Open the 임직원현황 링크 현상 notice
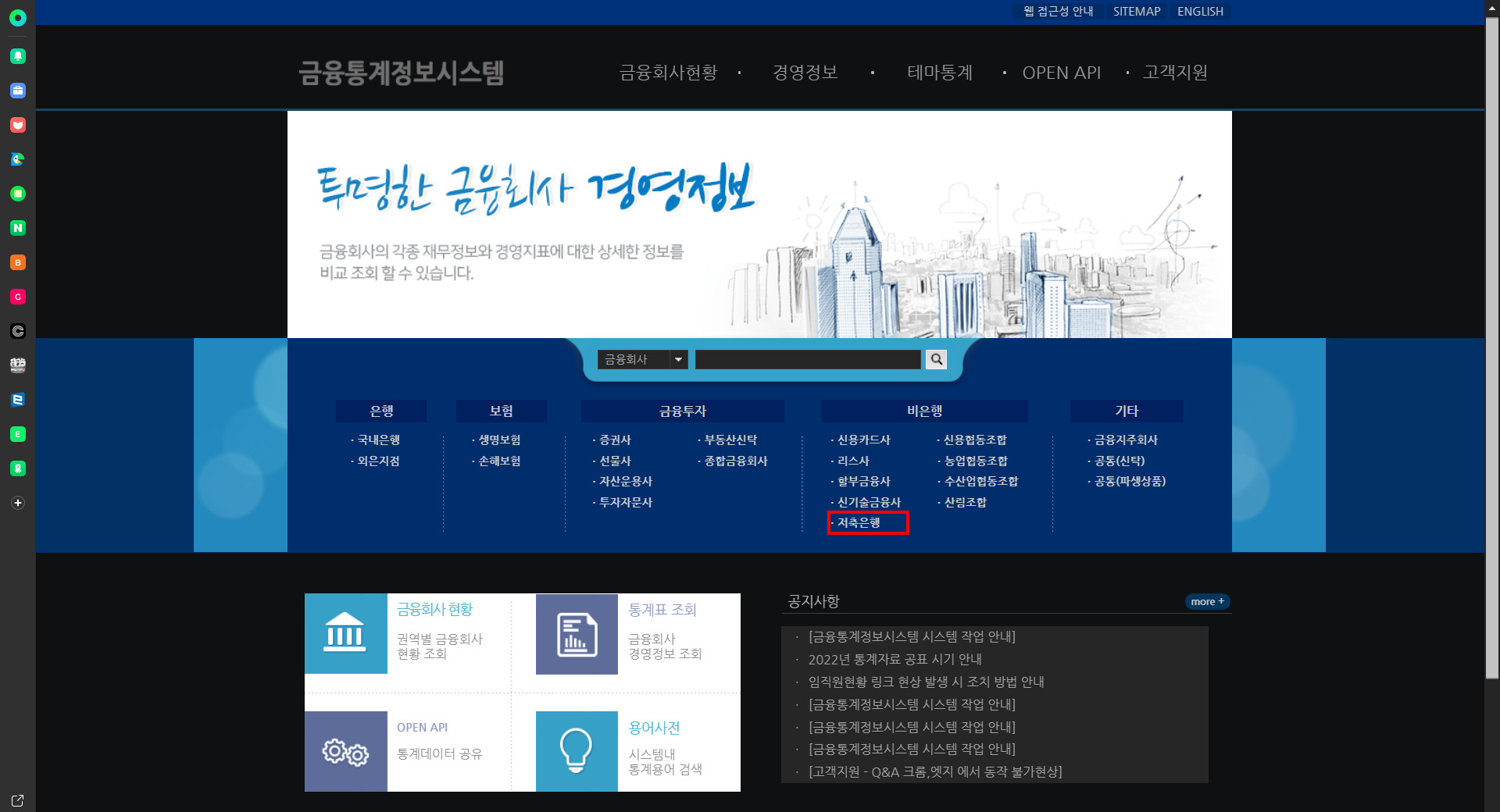This screenshot has width=1500, height=812. pos(927,682)
